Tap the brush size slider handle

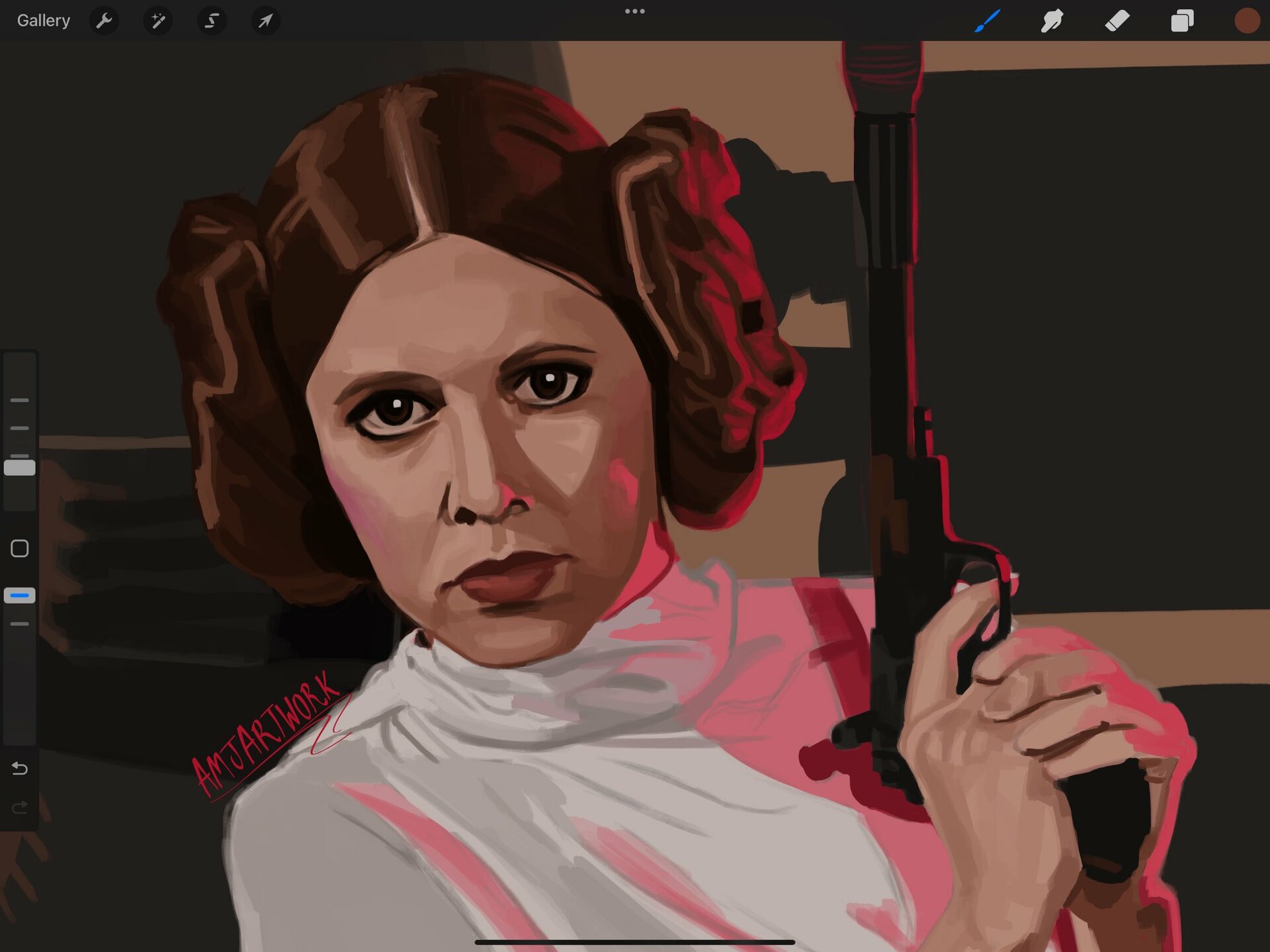(20, 468)
